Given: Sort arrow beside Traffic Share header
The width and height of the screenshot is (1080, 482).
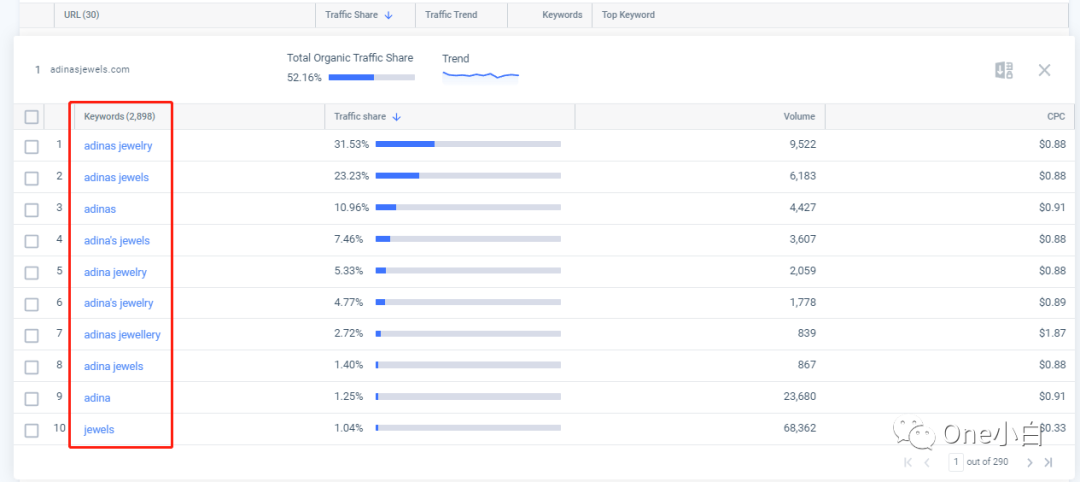Looking at the screenshot, I should coord(388,15).
